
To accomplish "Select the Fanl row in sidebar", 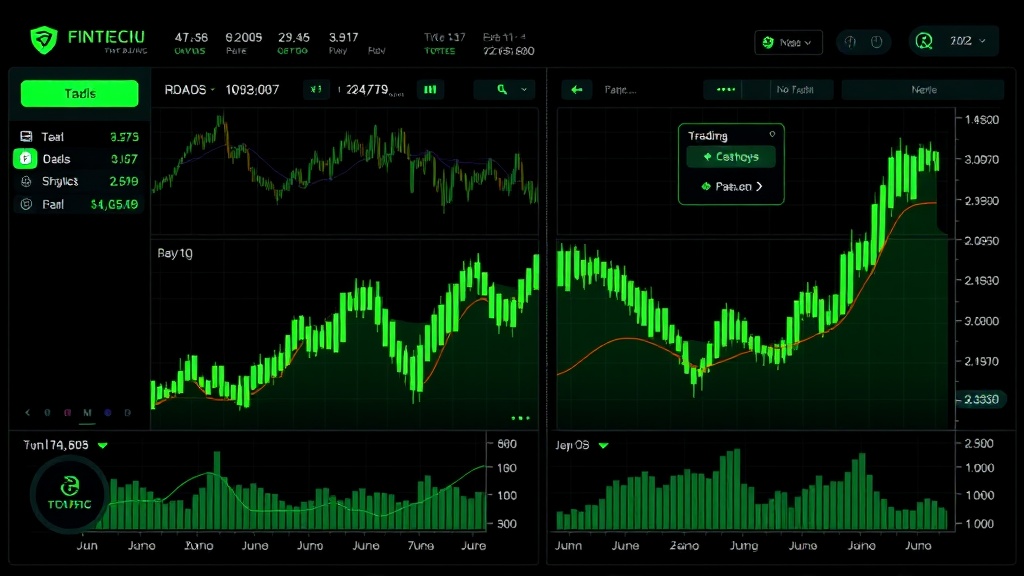I will tap(80, 204).
